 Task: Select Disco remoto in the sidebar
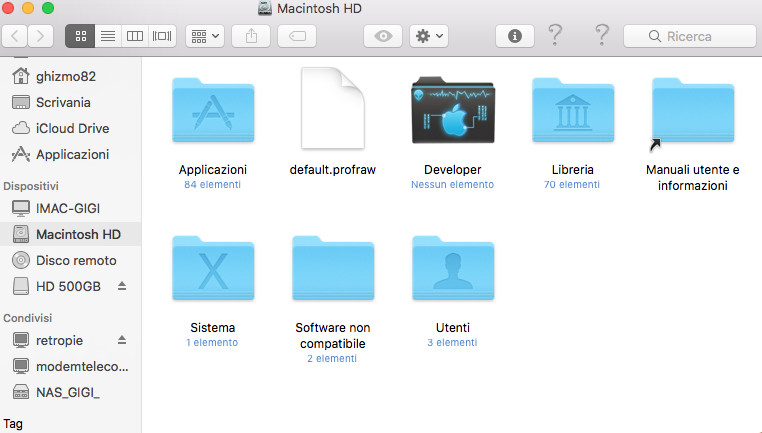coord(70,260)
